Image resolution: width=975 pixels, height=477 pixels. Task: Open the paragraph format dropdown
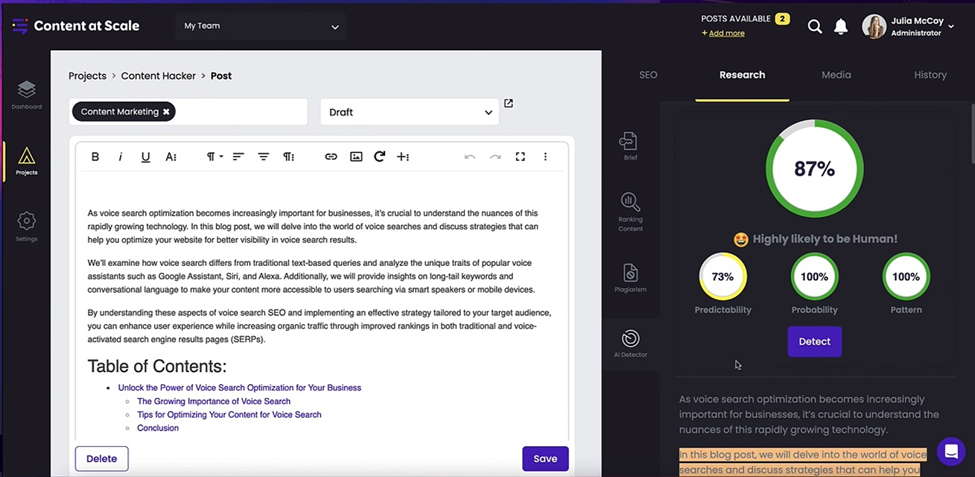pos(213,157)
